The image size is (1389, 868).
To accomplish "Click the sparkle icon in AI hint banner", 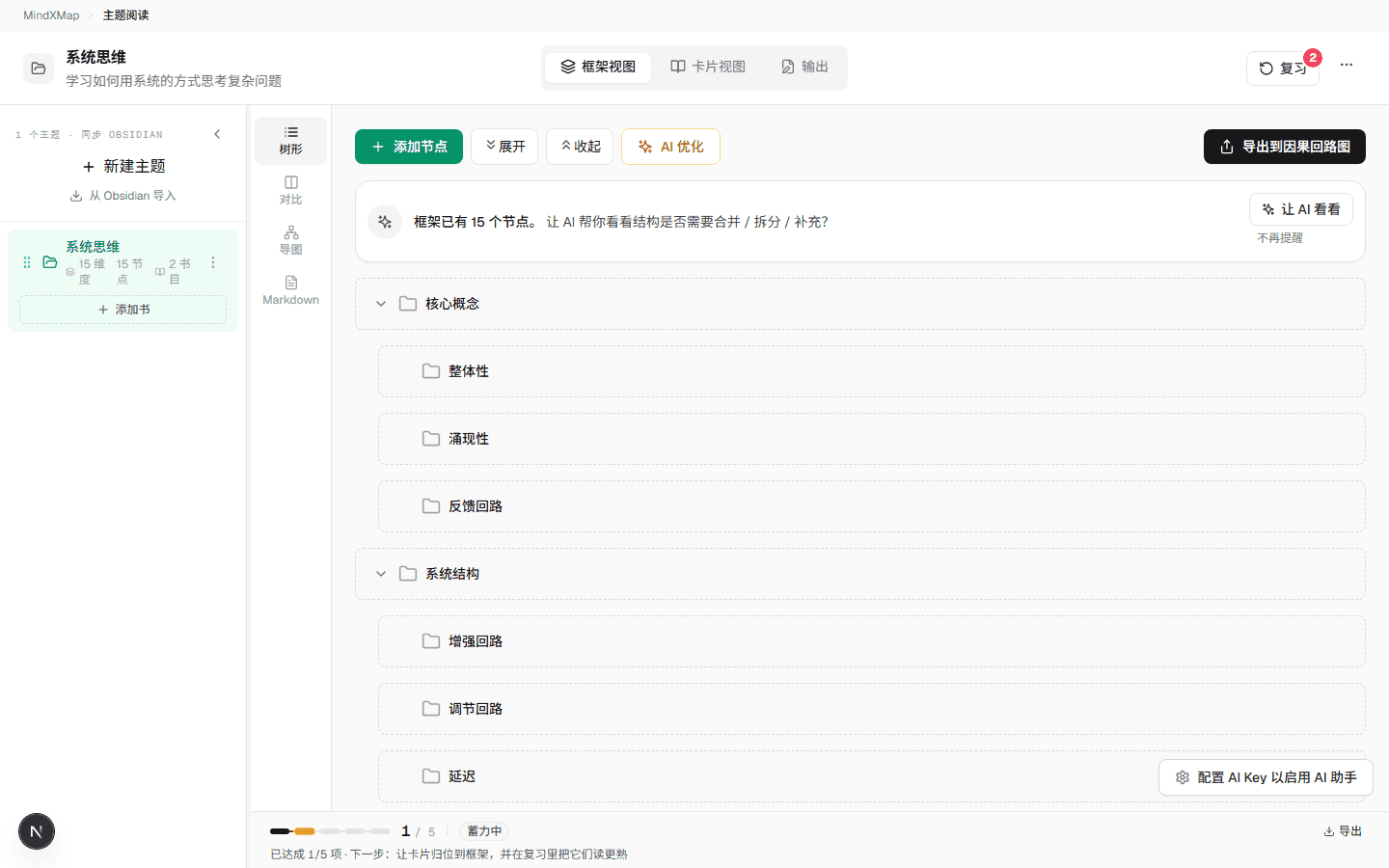I will click(x=385, y=222).
